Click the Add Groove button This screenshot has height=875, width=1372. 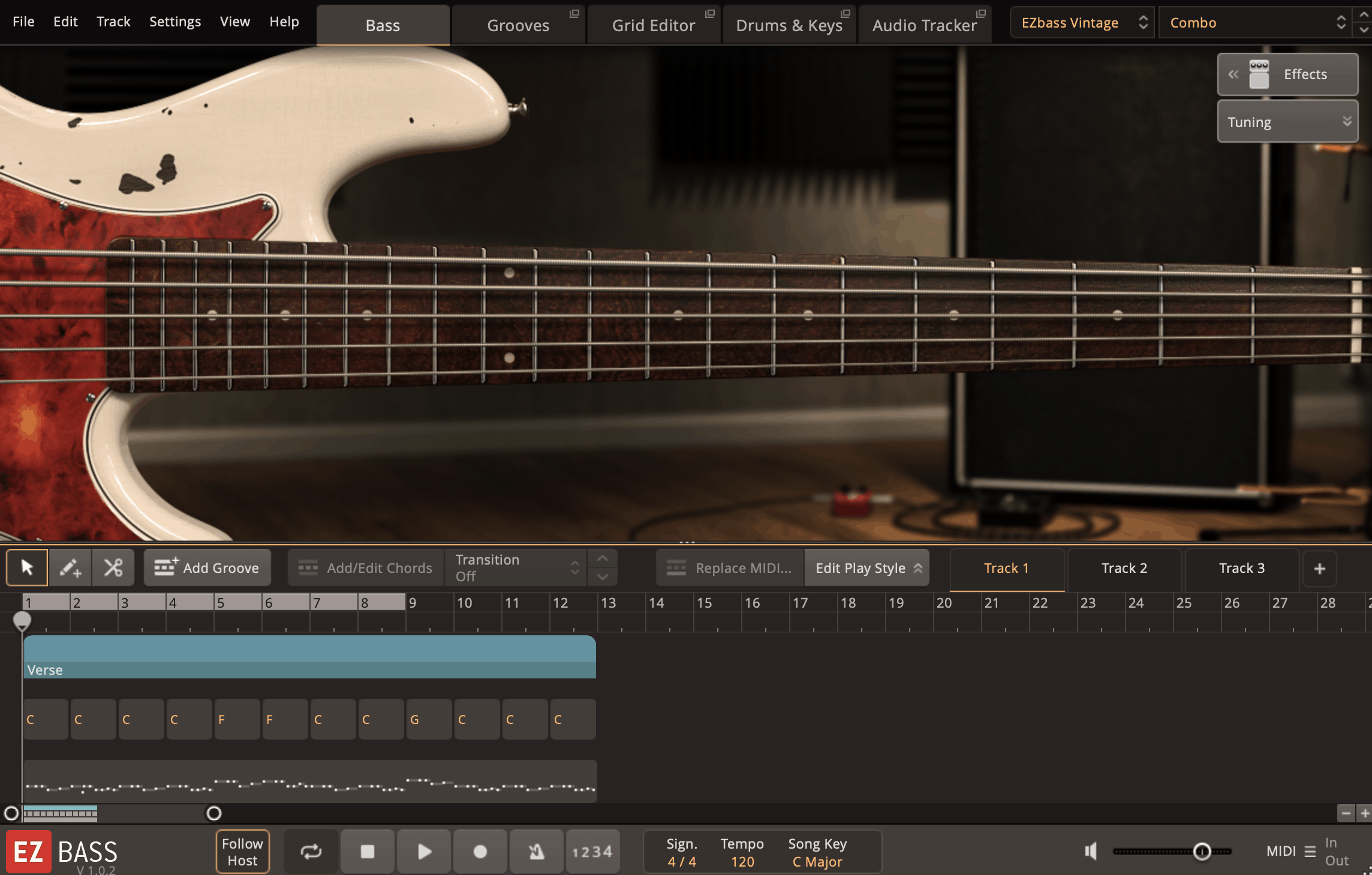tap(207, 568)
